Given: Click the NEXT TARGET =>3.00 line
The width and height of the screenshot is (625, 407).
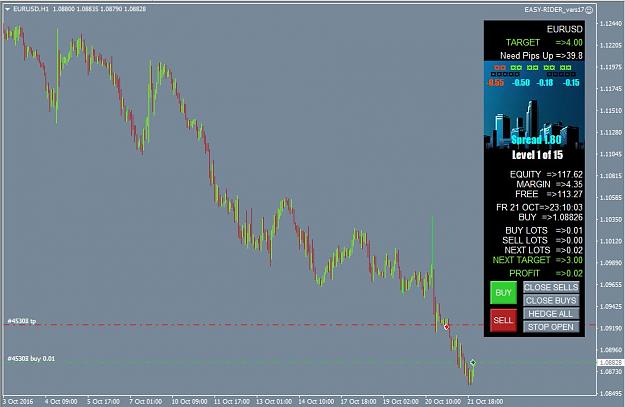Looking at the screenshot, I should coord(537,260).
